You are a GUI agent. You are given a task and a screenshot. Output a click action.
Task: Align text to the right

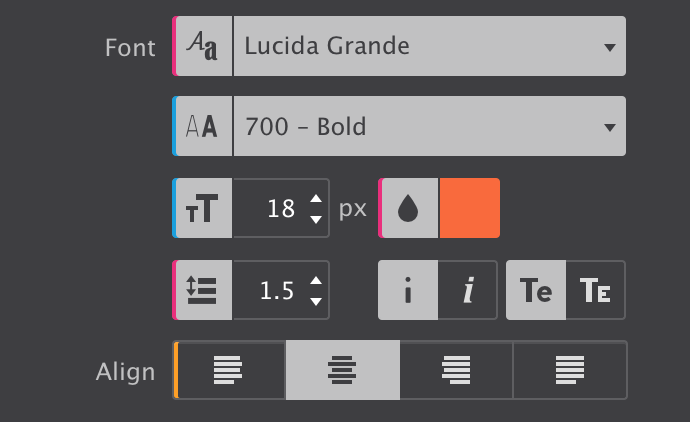tap(456, 370)
